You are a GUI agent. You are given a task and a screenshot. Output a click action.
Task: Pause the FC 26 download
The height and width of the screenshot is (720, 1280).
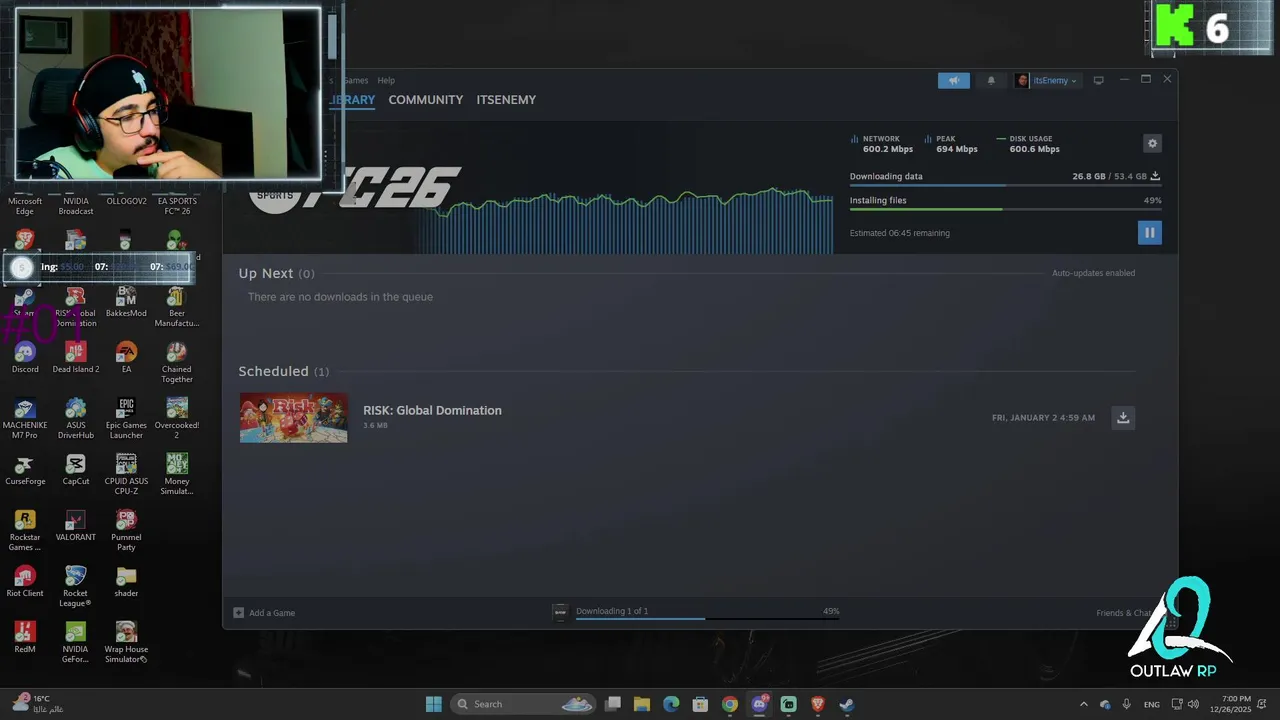click(x=1149, y=232)
